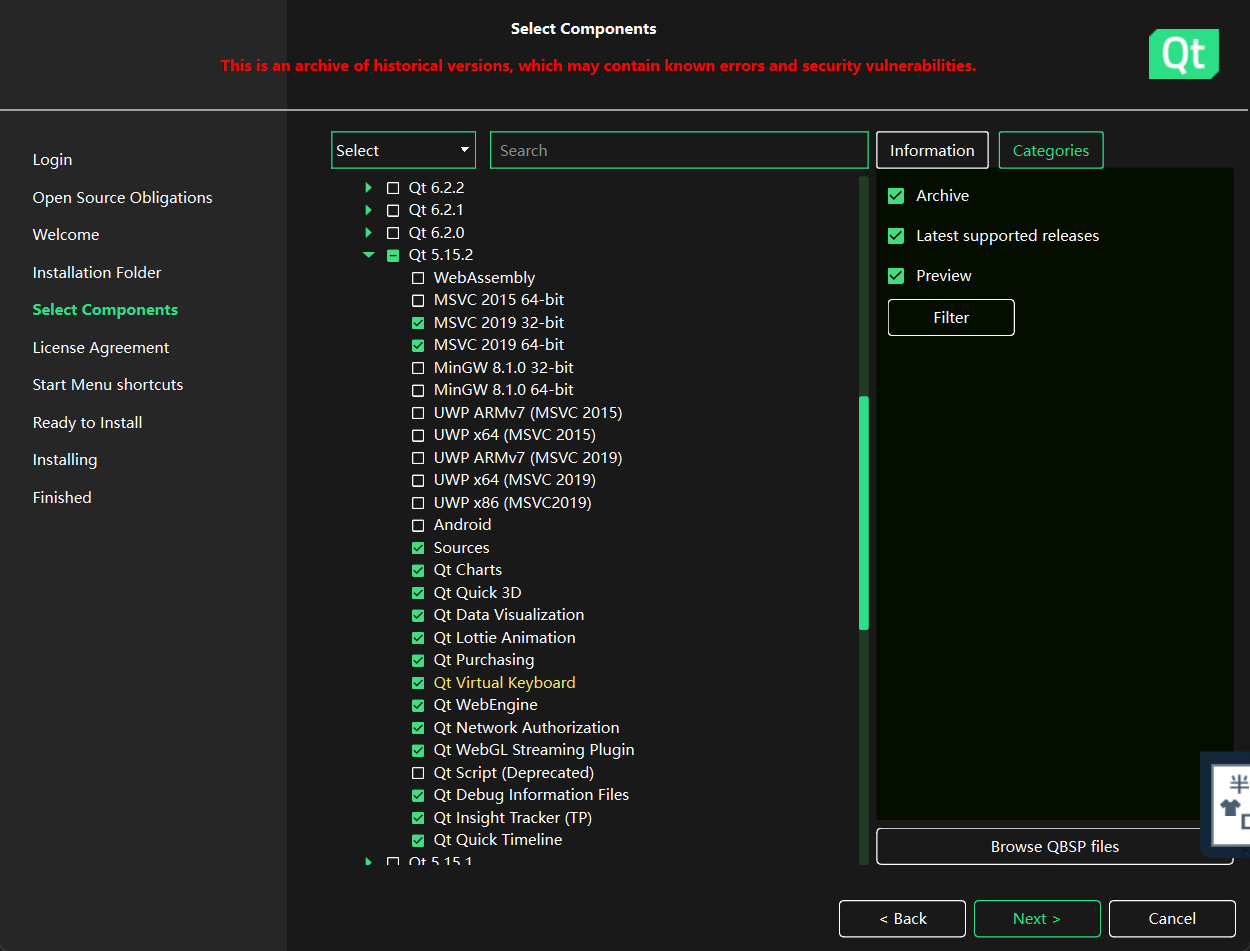Uncheck MSVC 2019 64-bit component

coord(418,345)
